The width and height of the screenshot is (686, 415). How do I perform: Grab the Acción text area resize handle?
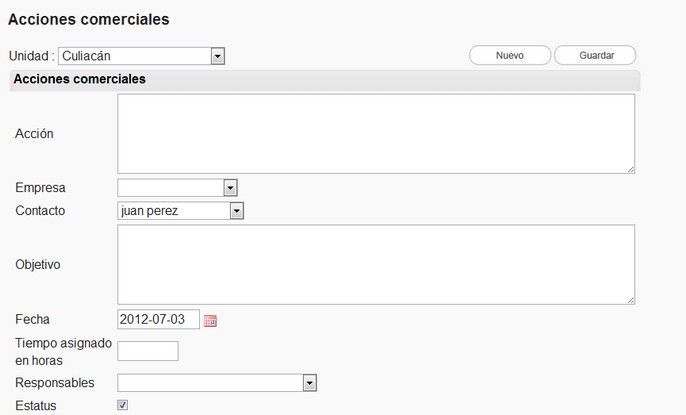631,170
